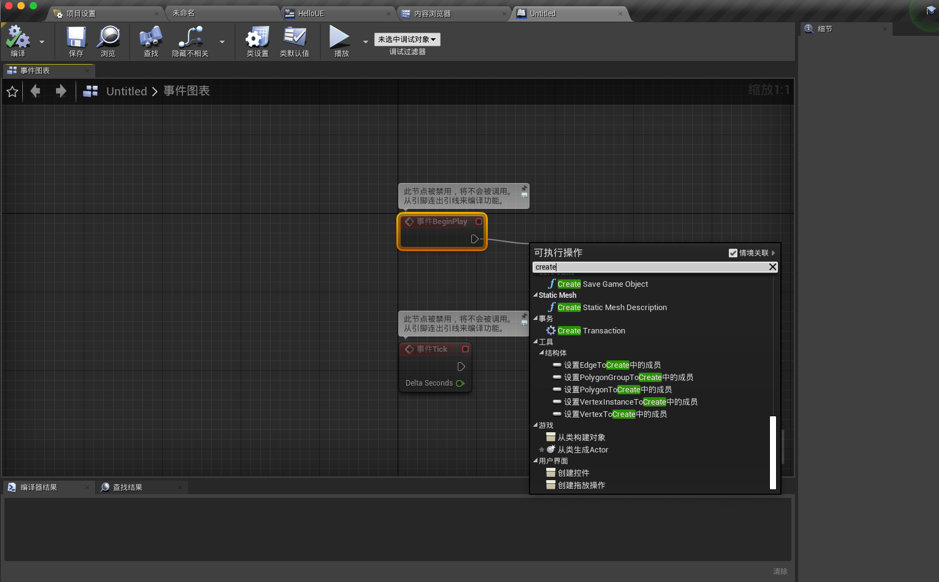Switch to the HelloUE tab
Image resolution: width=939 pixels, height=582 pixels.
(311, 13)
